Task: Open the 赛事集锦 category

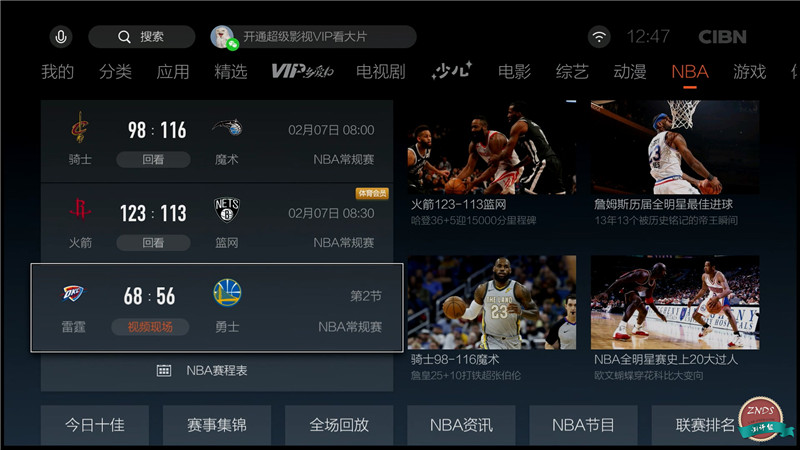Action: 217,425
